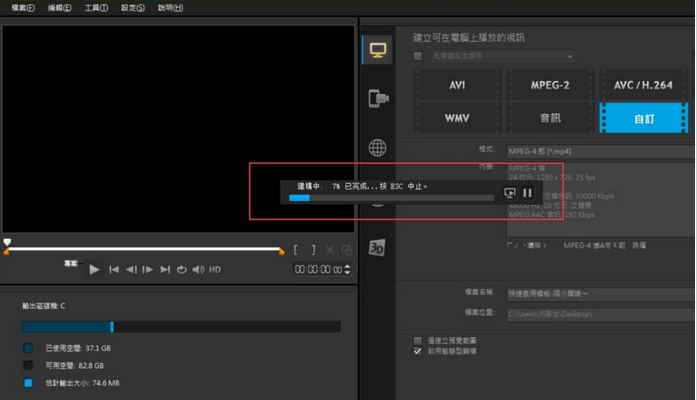
Task: Tick the checkbox above the AVI format
Action: pyautogui.click(x=418, y=57)
